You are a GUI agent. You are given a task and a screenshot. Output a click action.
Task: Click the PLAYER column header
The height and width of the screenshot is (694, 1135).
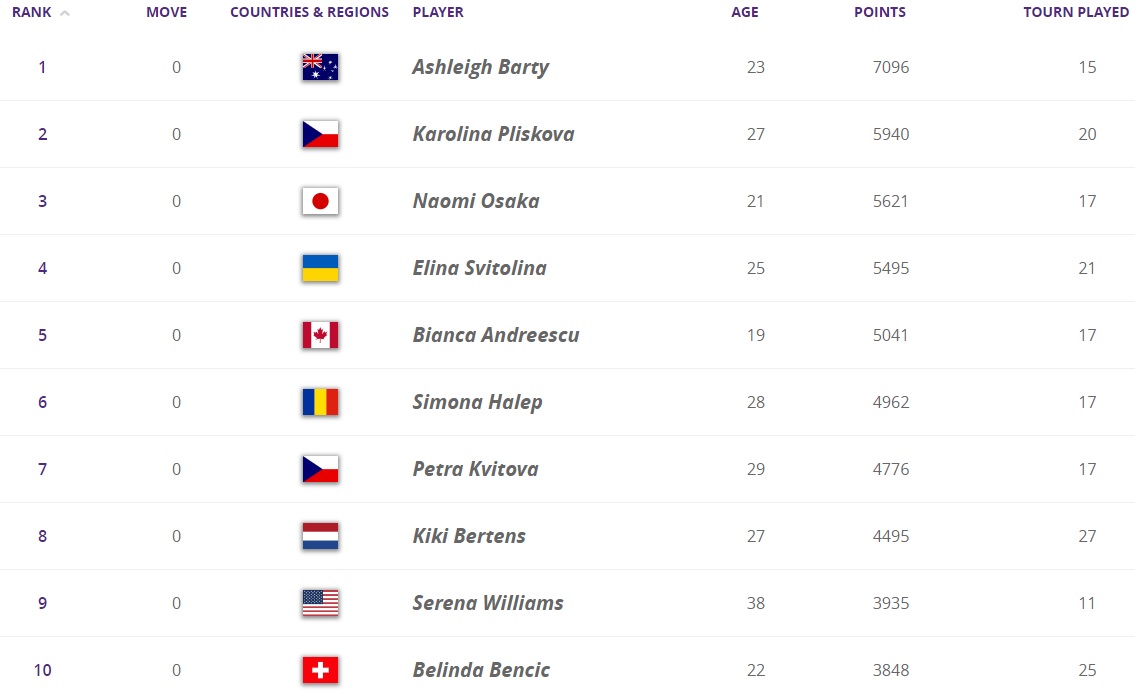438,13
